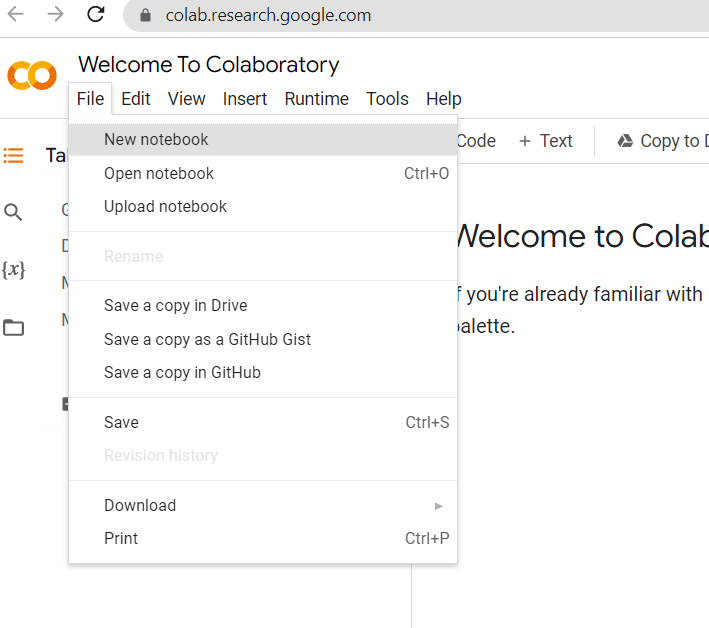This screenshot has width=709, height=628.
Task: Expand the Download submenu arrow
Action: [438, 506]
